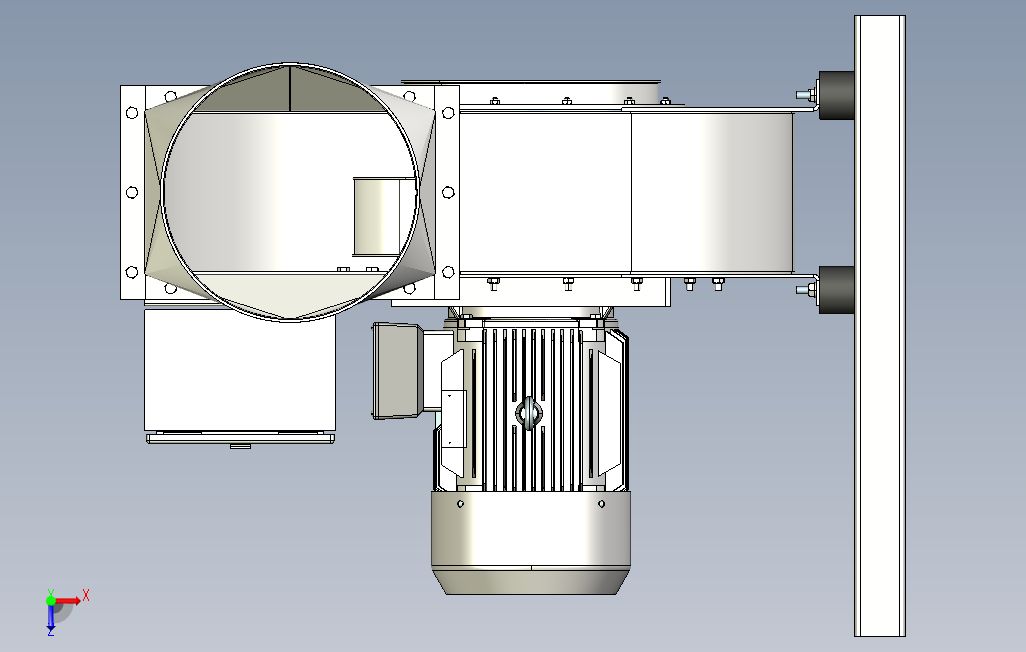Image resolution: width=1026 pixels, height=652 pixels.
Task: Select the upper black rubber vibration mount
Action: 836,95
